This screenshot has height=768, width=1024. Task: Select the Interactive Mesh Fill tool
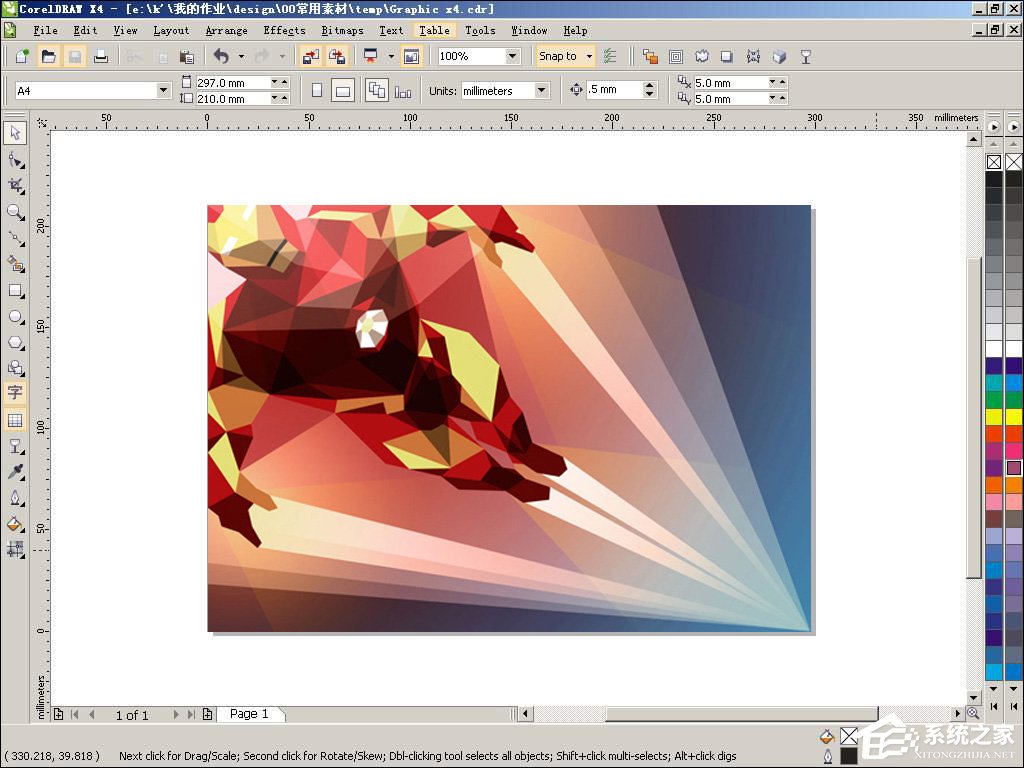coord(15,549)
